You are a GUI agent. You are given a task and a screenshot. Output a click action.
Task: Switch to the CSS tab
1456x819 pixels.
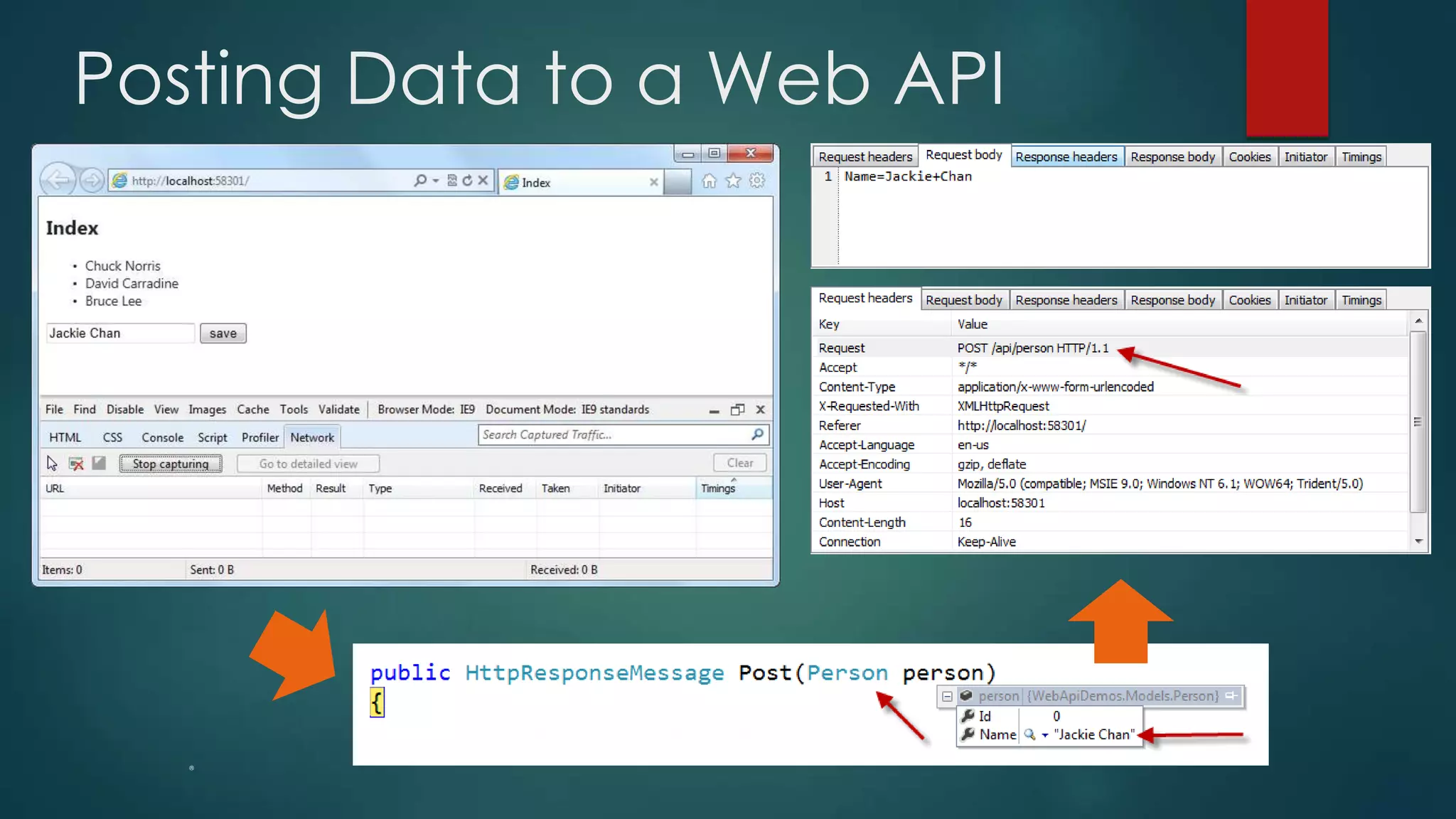112,437
